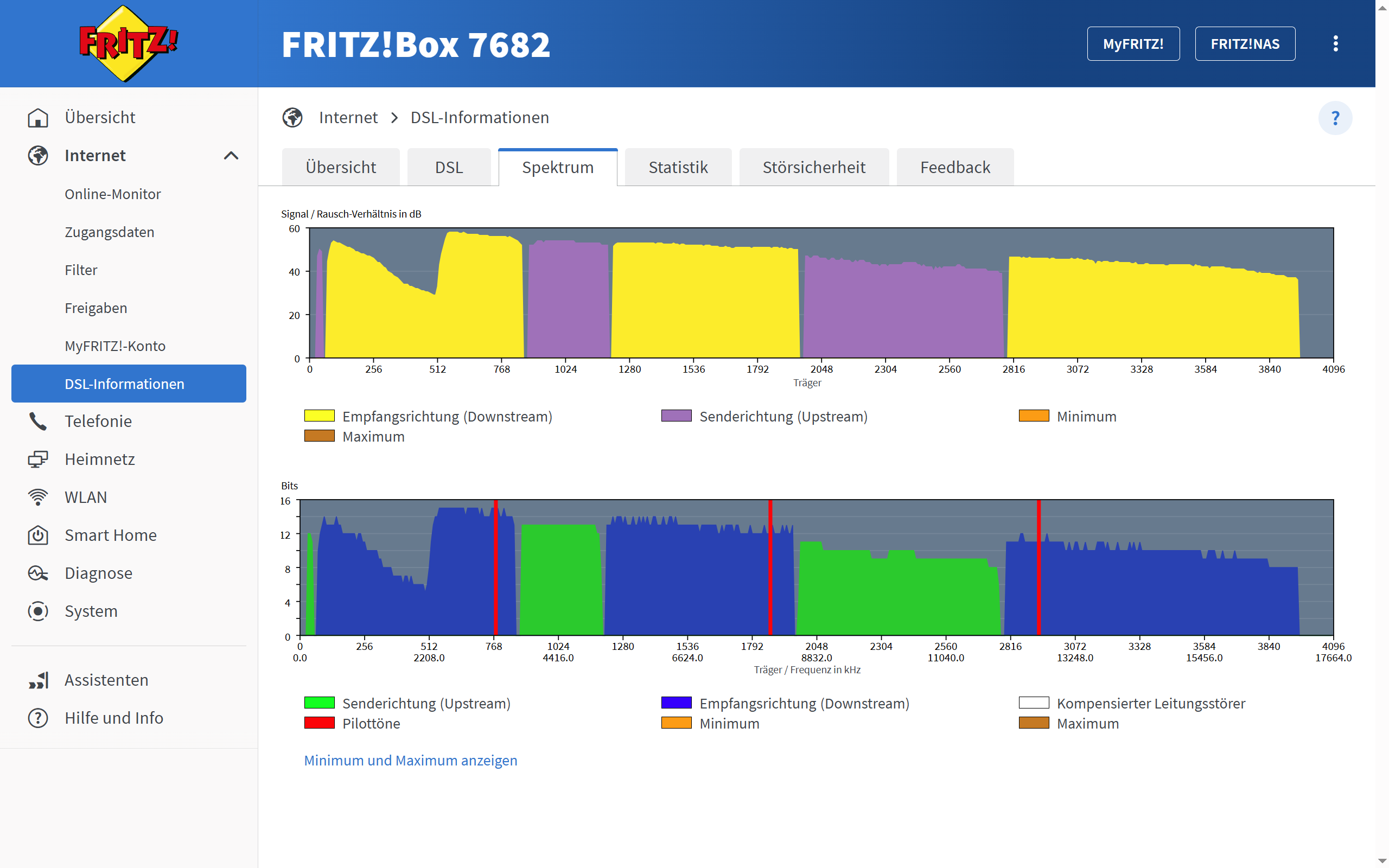Click the help question mark icon
Image resolution: width=1389 pixels, height=868 pixels.
tap(1335, 118)
